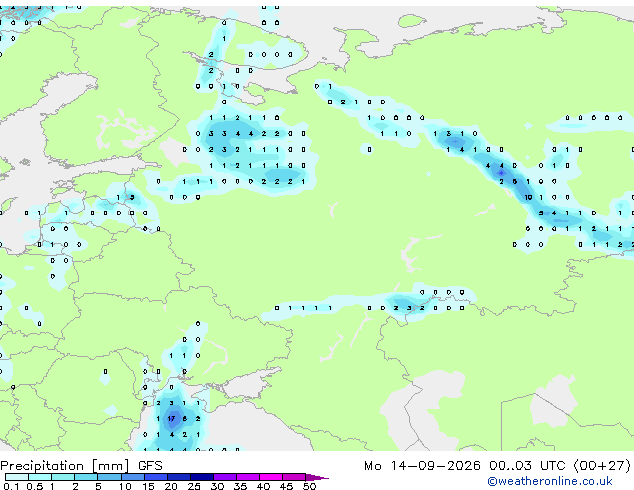Pick the legend swatch between 5 and 10
Screen dimensions: 634x490
(109, 477)
